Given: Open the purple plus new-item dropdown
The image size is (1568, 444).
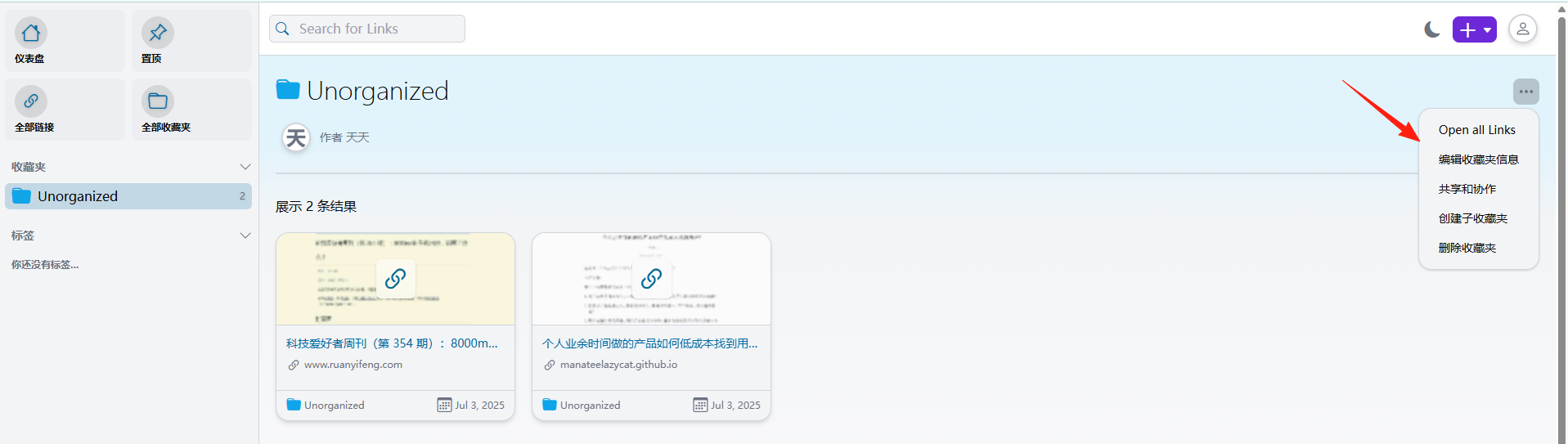Looking at the screenshot, I should 1475,29.
